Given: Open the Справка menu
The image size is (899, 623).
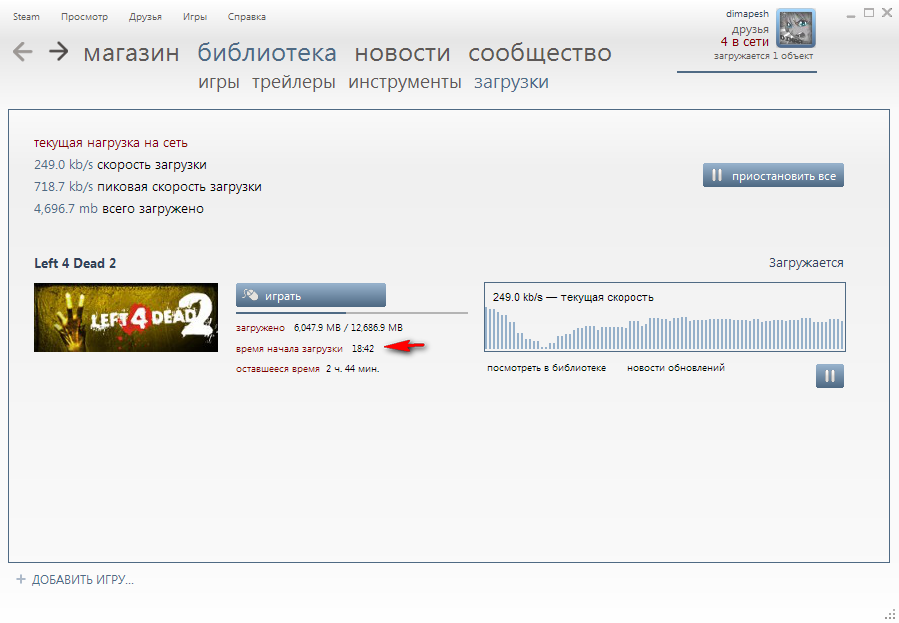Looking at the screenshot, I should coord(247,17).
